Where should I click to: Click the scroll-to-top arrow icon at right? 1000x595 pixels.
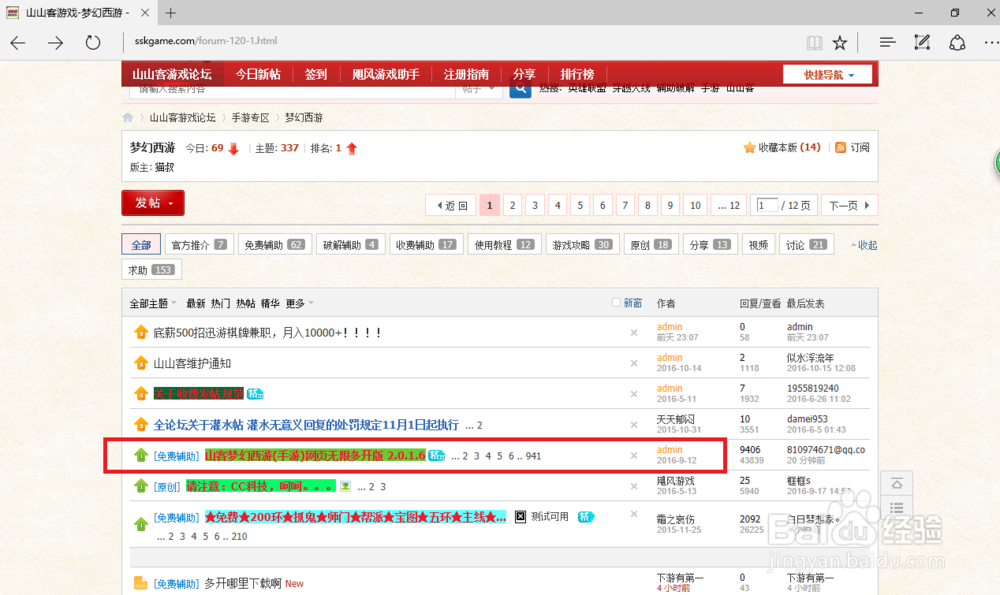click(x=897, y=484)
